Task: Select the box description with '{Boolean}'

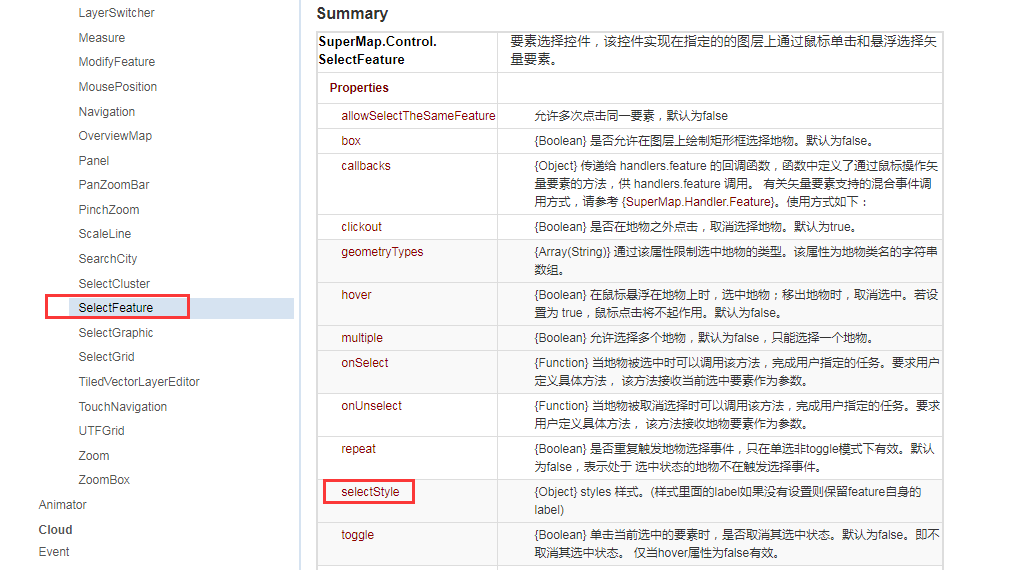Action: [x=703, y=141]
